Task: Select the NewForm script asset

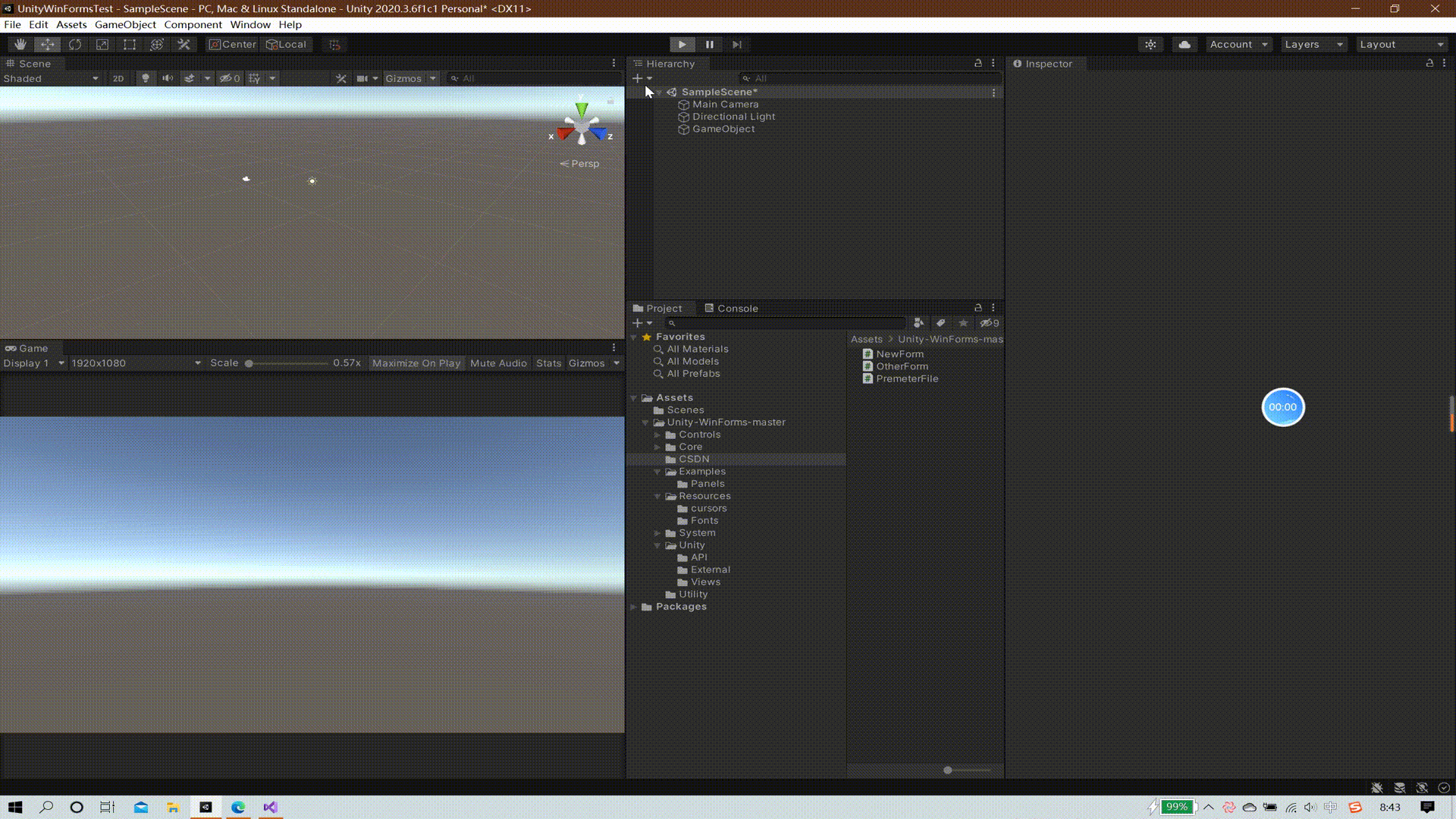Action: click(x=899, y=353)
